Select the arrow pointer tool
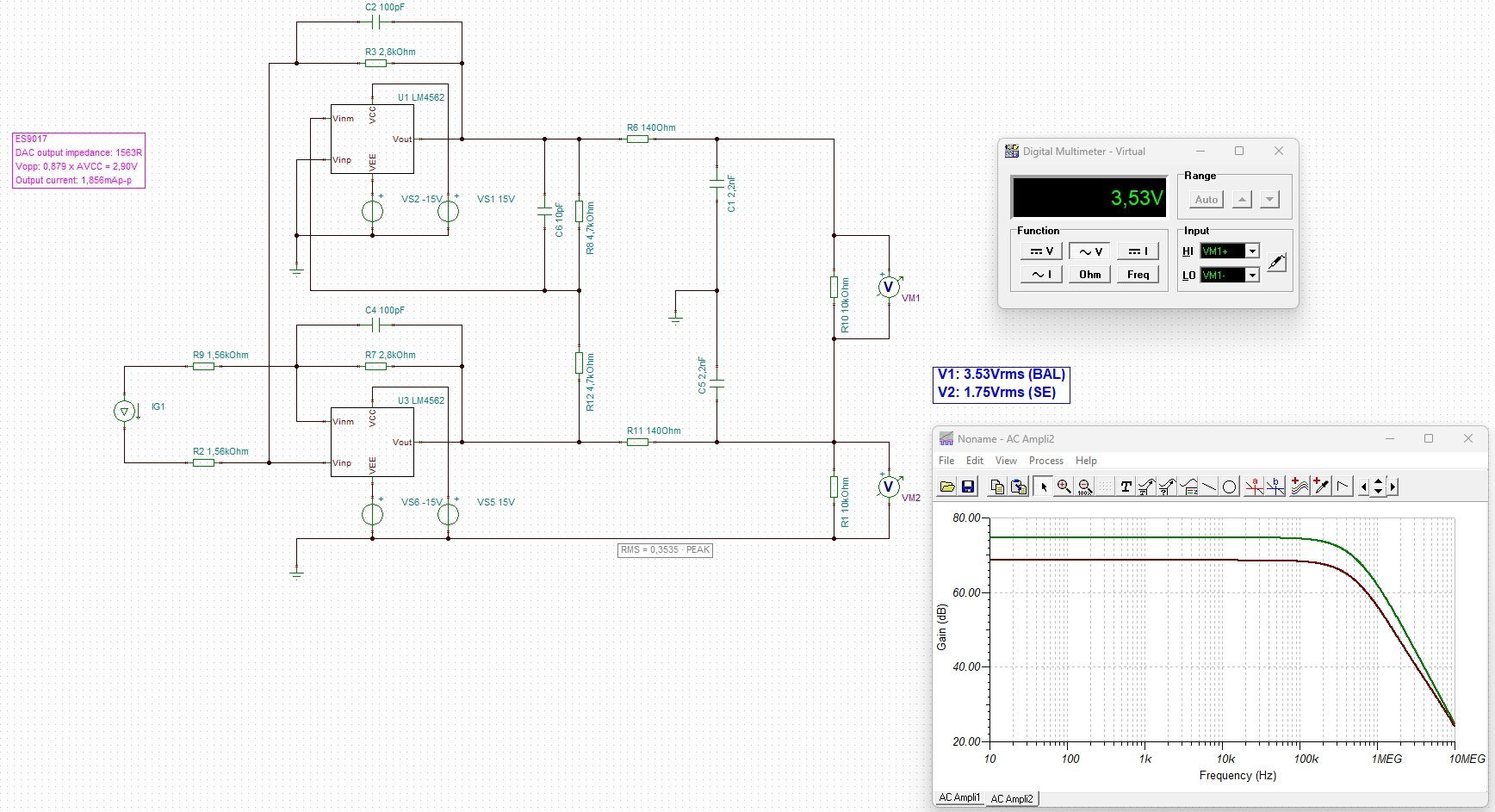 click(1043, 487)
